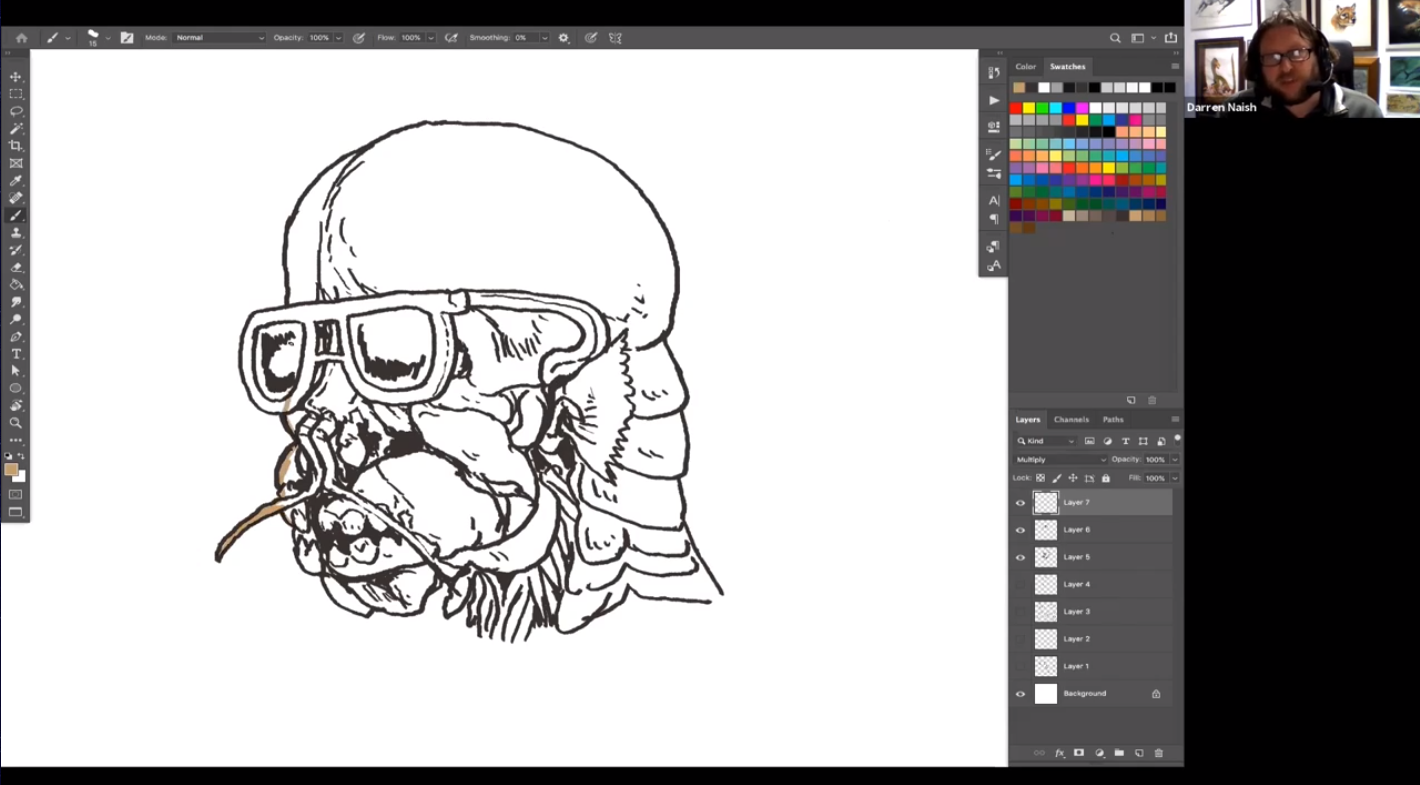Choose the Type tool
This screenshot has width=1420, height=785.
click(16, 354)
